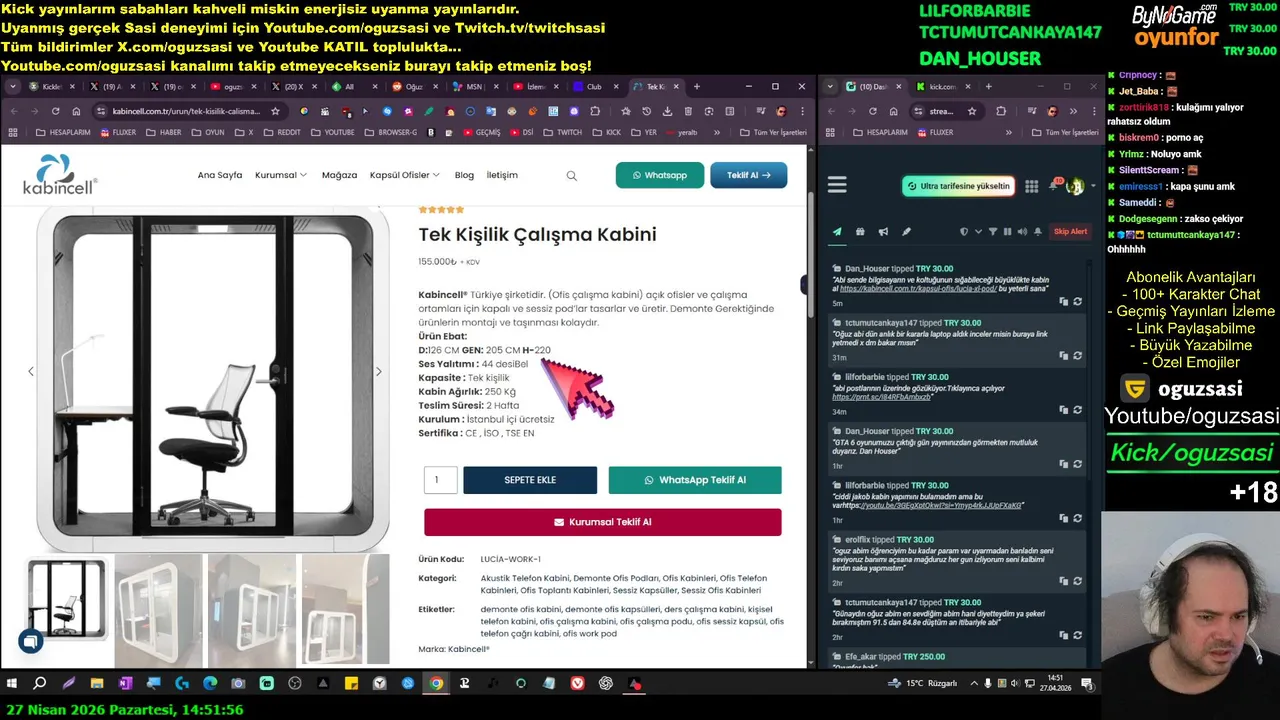This screenshot has height=720, width=1280.
Task: Open the tab search dropdown in the left browser
Action: [13, 87]
